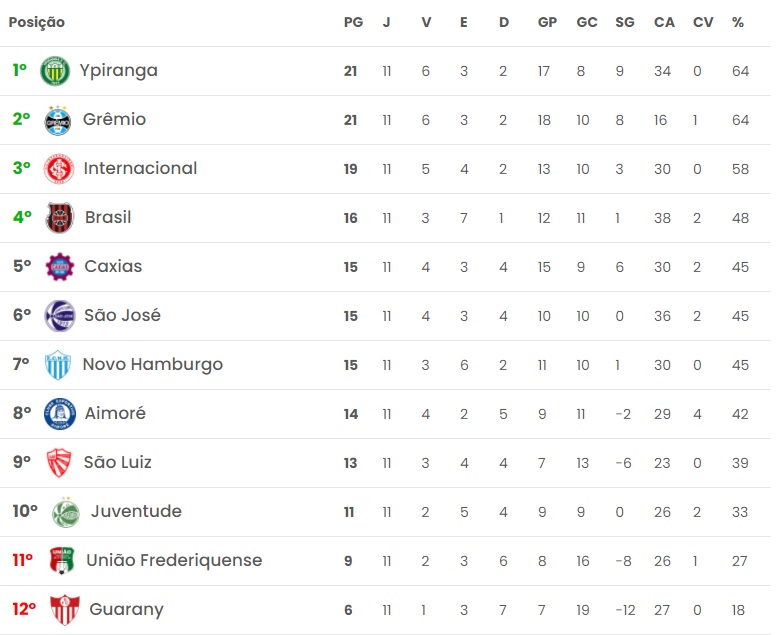783x635 pixels.
Task: Click the PG points column header
Action: tap(353, 22)
